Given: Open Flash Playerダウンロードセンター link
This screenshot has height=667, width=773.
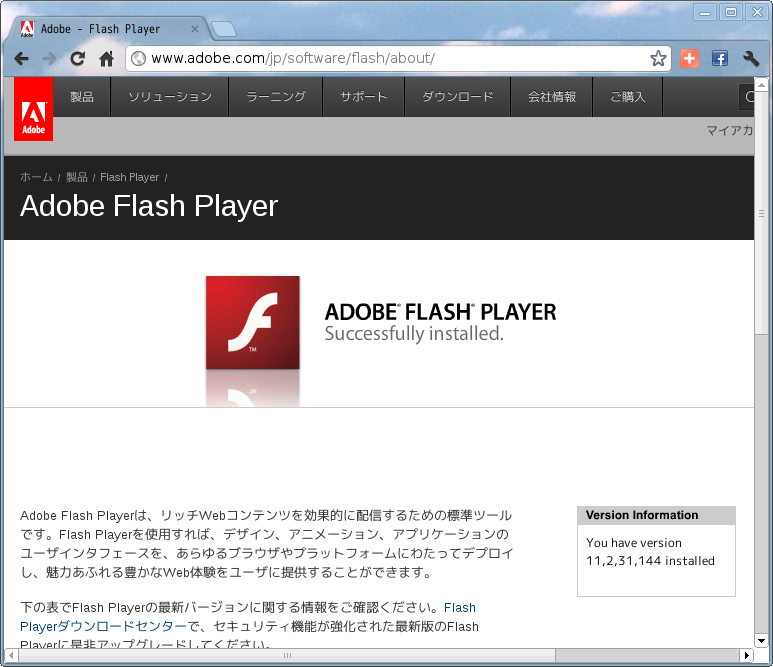Looking at the screenshot, I should coord(103,627).
